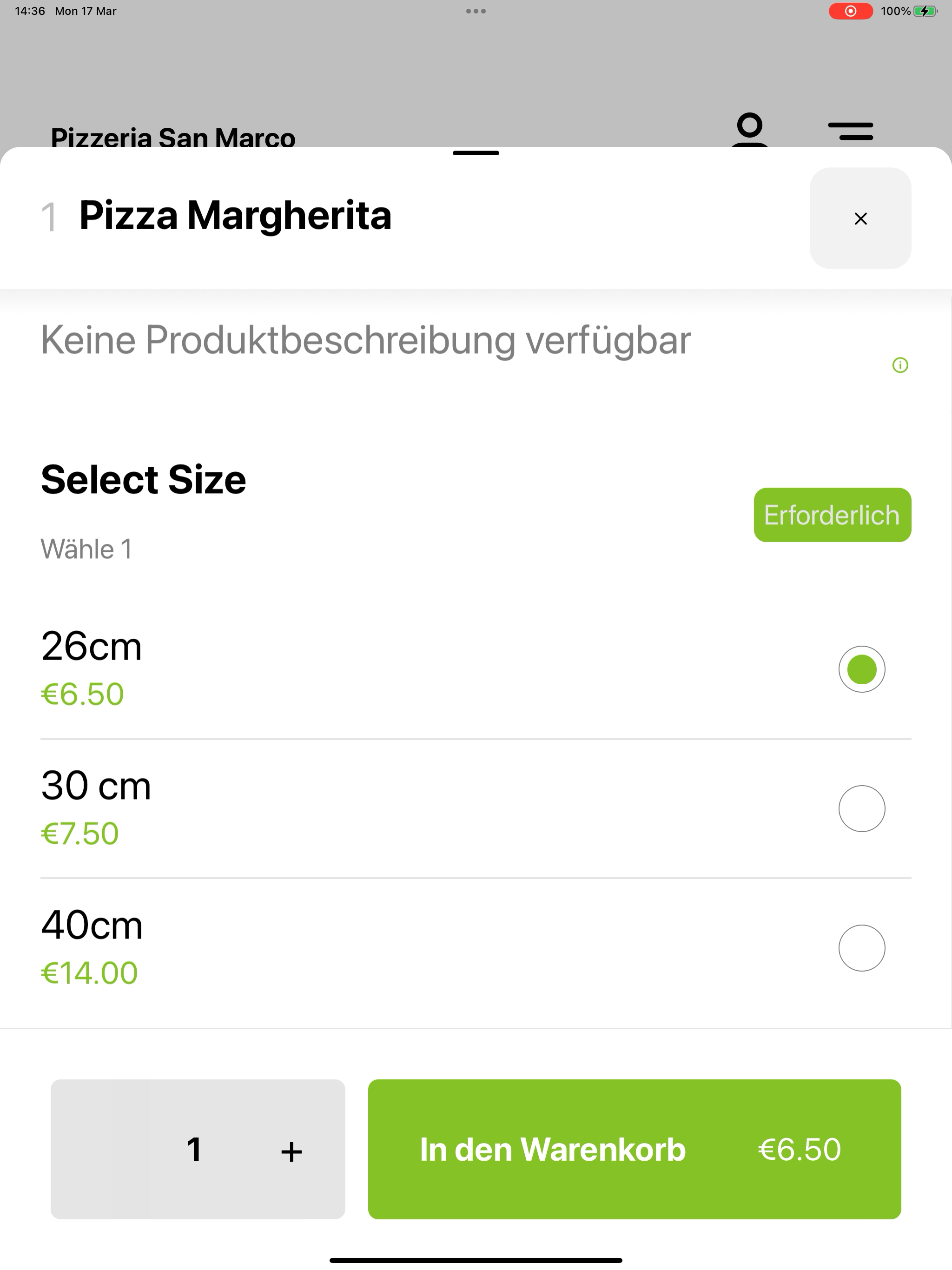Tap the Pizzeria San Marco title
Image resolution: width=952 pixels, height=1270 pixels.
tap(173, 138)
